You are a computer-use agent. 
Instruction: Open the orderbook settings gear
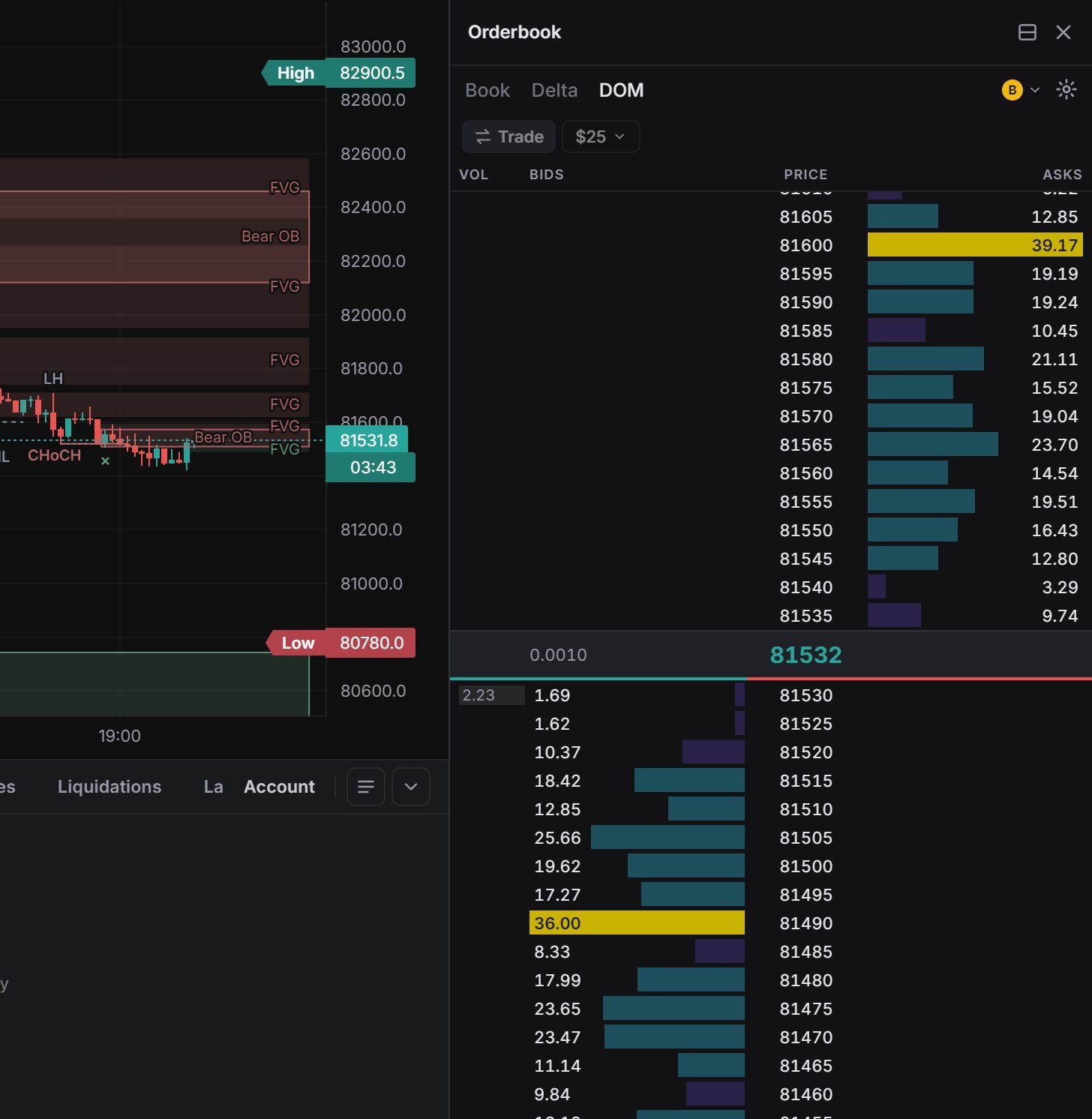pyautogui.click(x=1066, y=90)
